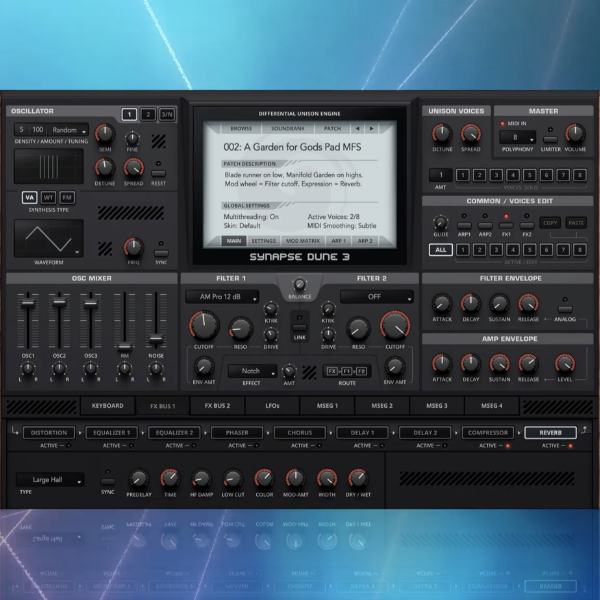
Task: Toggle the reverb Sync switch
Action: 108,481
